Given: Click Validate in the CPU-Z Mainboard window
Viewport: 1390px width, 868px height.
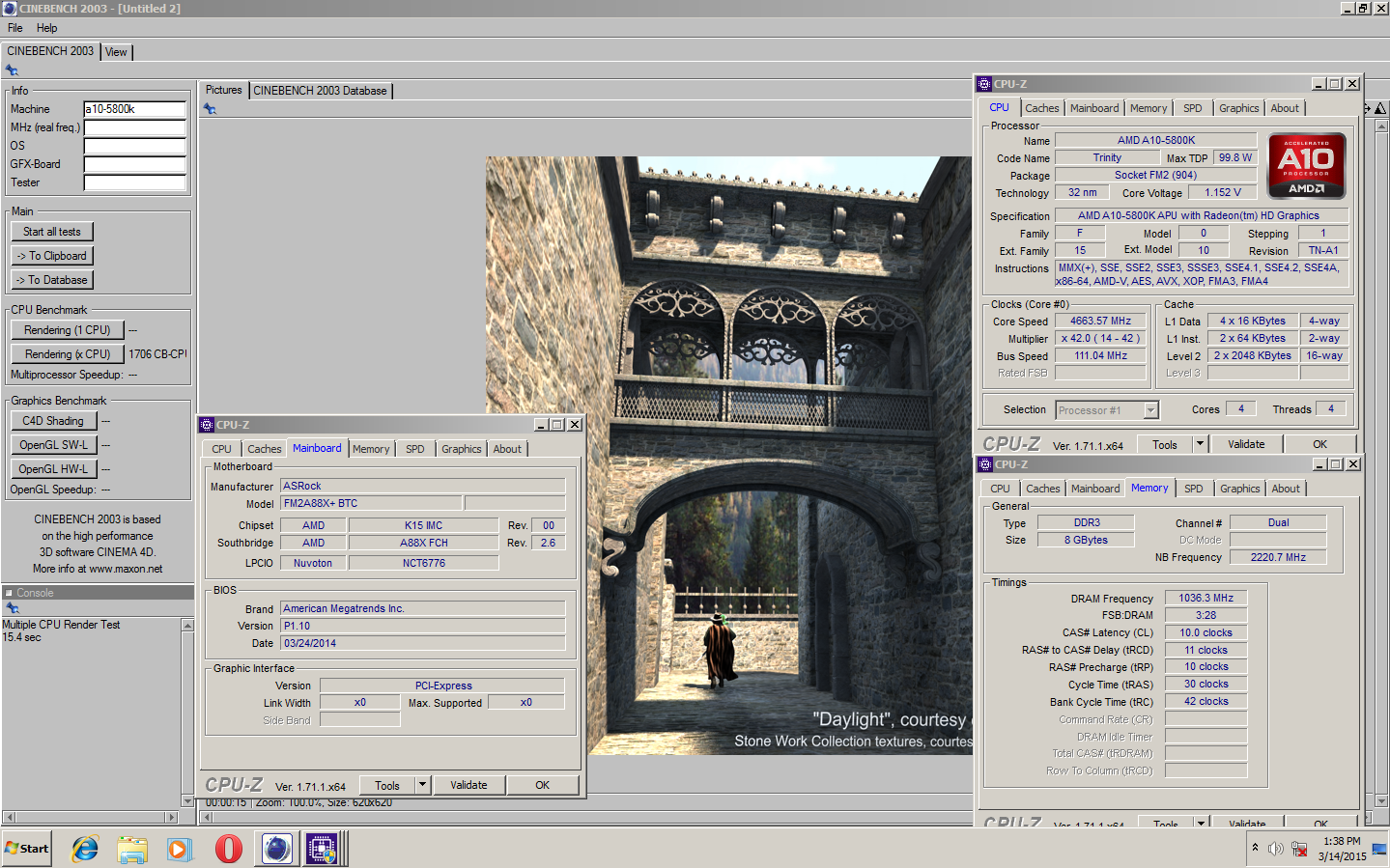Looking at the screenshot, I should click(x=468, y=785).
